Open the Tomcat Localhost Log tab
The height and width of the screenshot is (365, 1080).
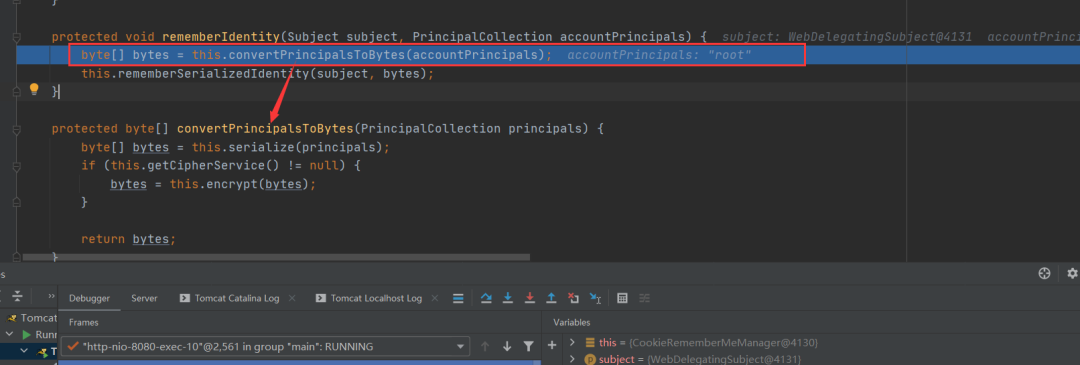[x=369, y=298]
